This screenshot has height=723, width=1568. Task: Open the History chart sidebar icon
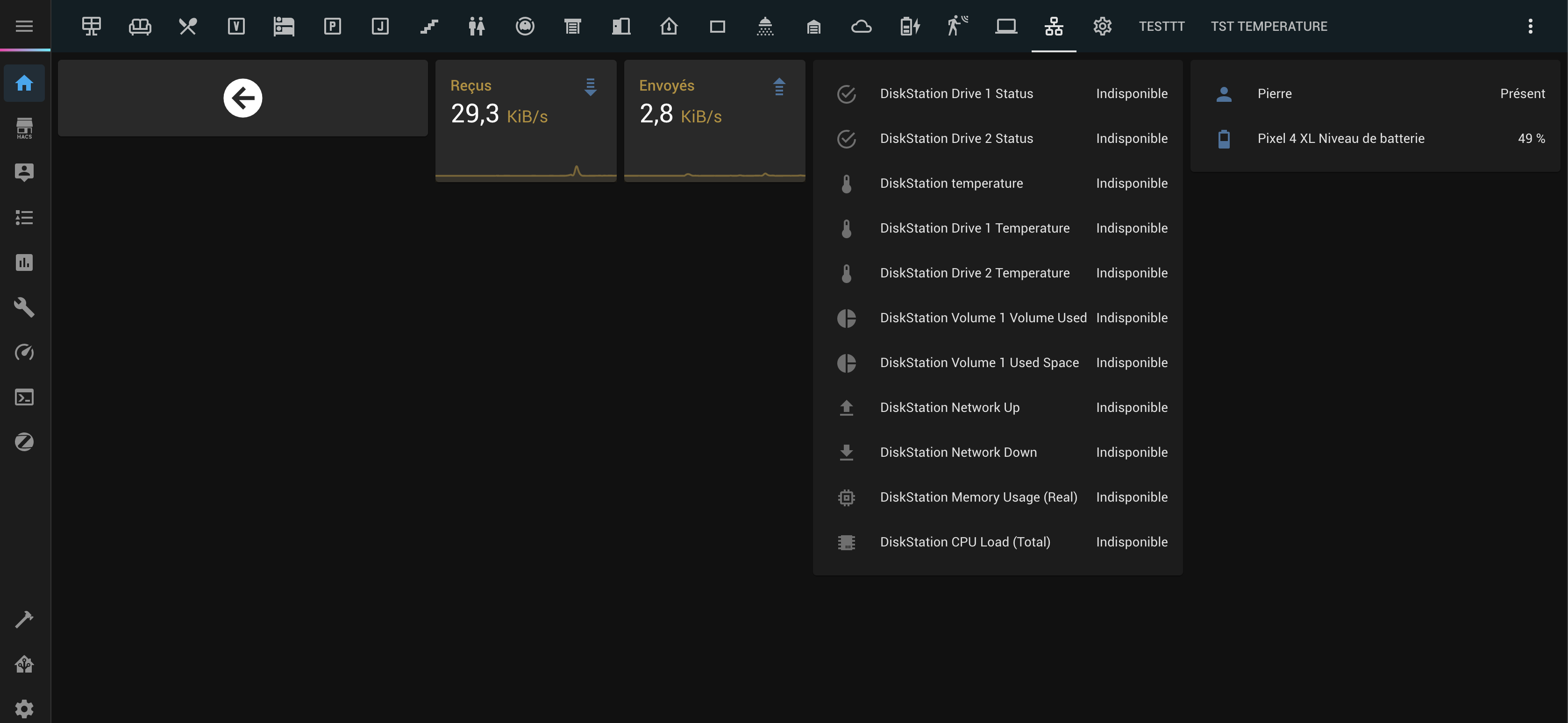tap(24, 262)
